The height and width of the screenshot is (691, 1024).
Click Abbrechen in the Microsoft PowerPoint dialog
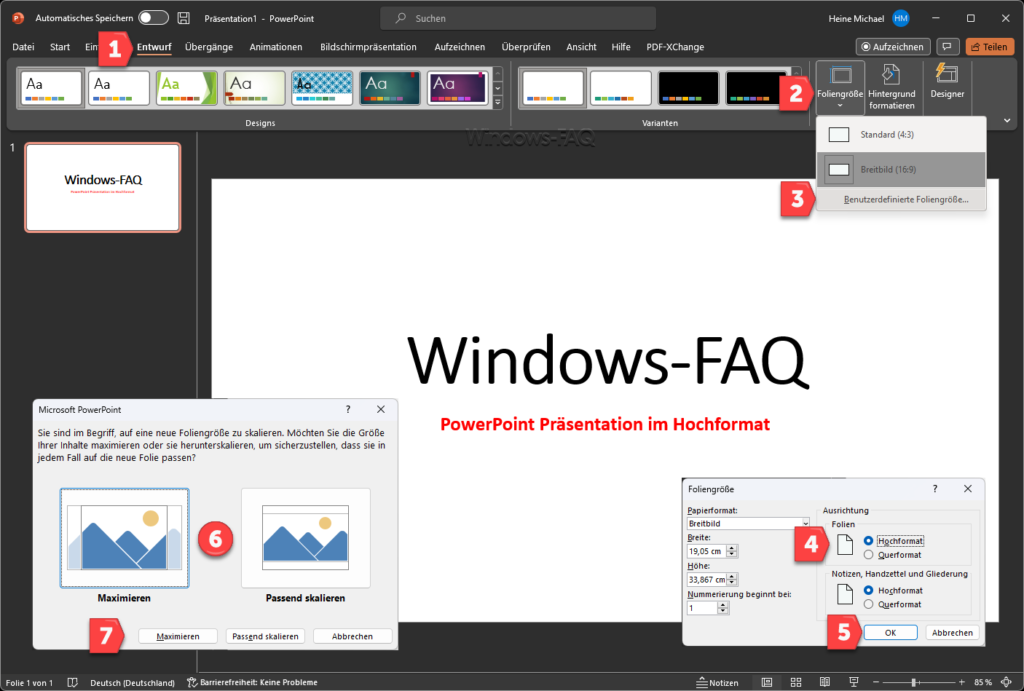[352, 636]
